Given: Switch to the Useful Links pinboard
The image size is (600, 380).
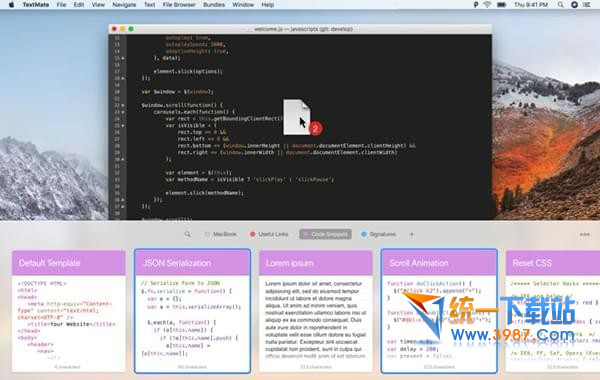Looking at the screenshot, I should click(269, 234).
